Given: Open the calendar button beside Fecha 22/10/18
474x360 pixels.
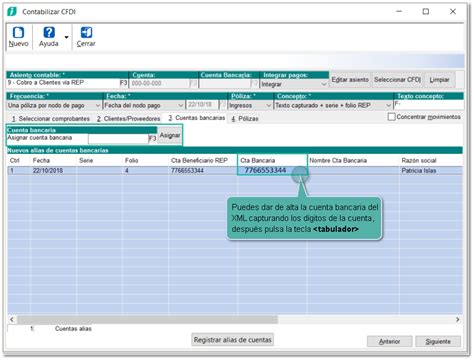Looking at the screenshot, I should click(x=222, y=105).
